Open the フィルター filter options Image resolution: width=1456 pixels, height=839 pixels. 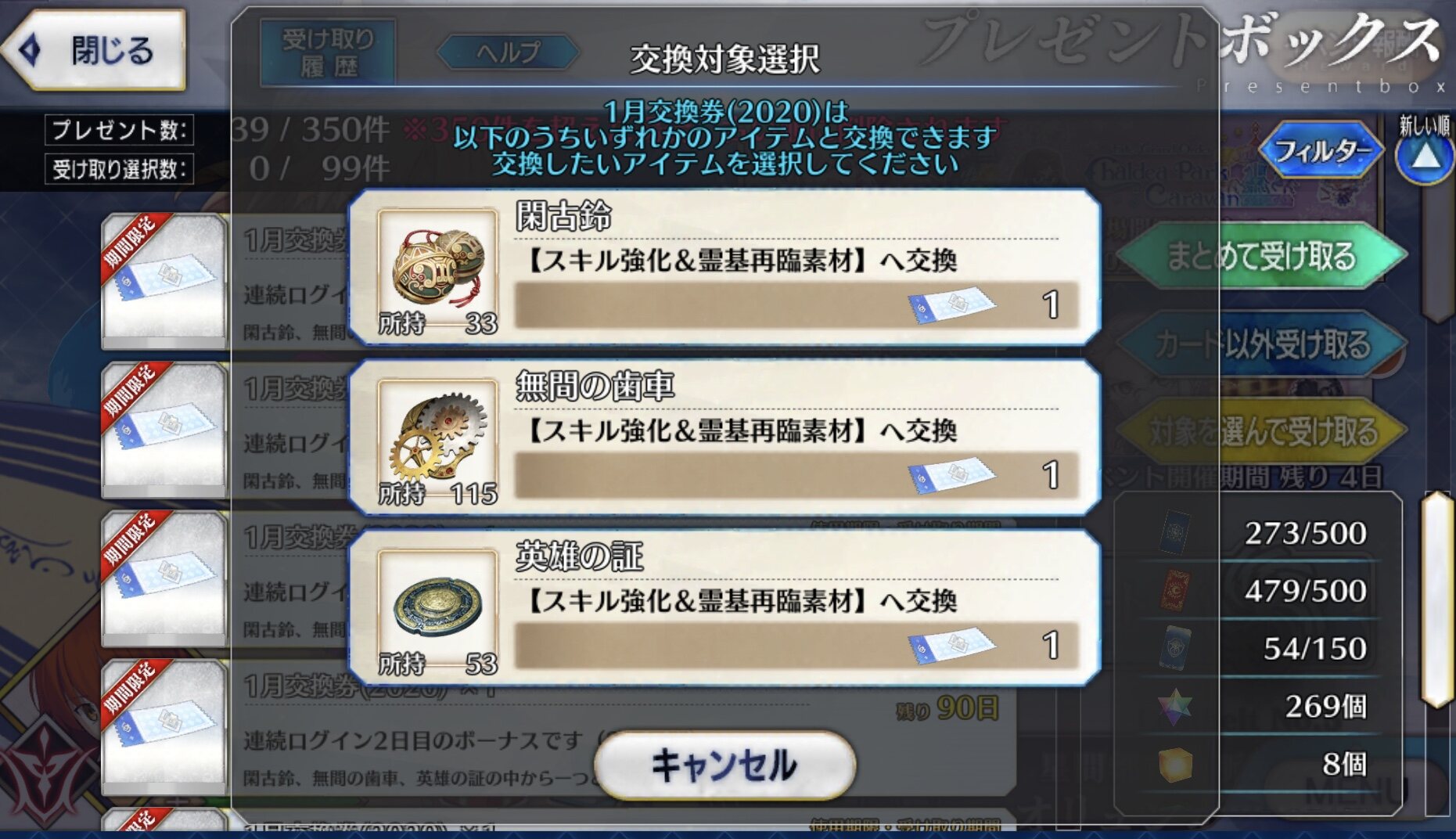click(x=1321, y=150)
